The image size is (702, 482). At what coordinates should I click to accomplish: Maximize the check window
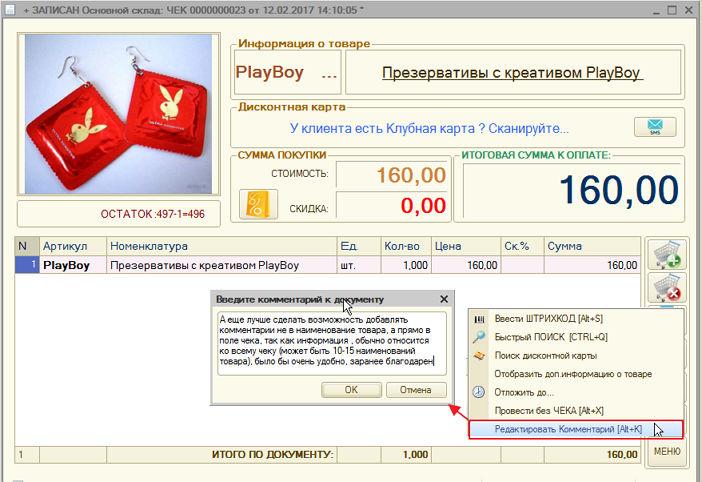[x=672, y=10]
